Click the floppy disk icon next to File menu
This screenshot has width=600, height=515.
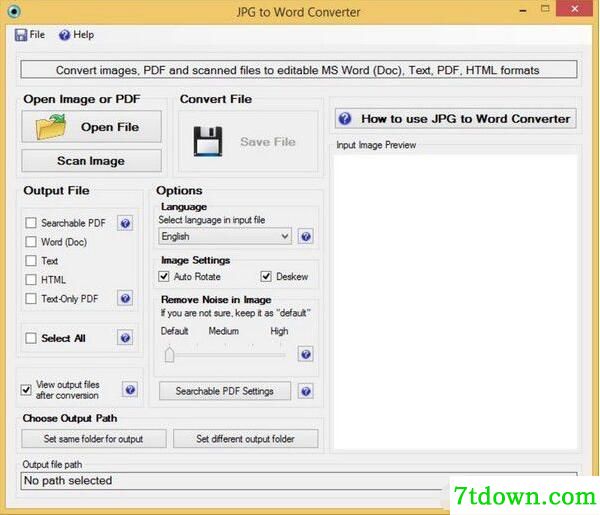tap(21, 35)
